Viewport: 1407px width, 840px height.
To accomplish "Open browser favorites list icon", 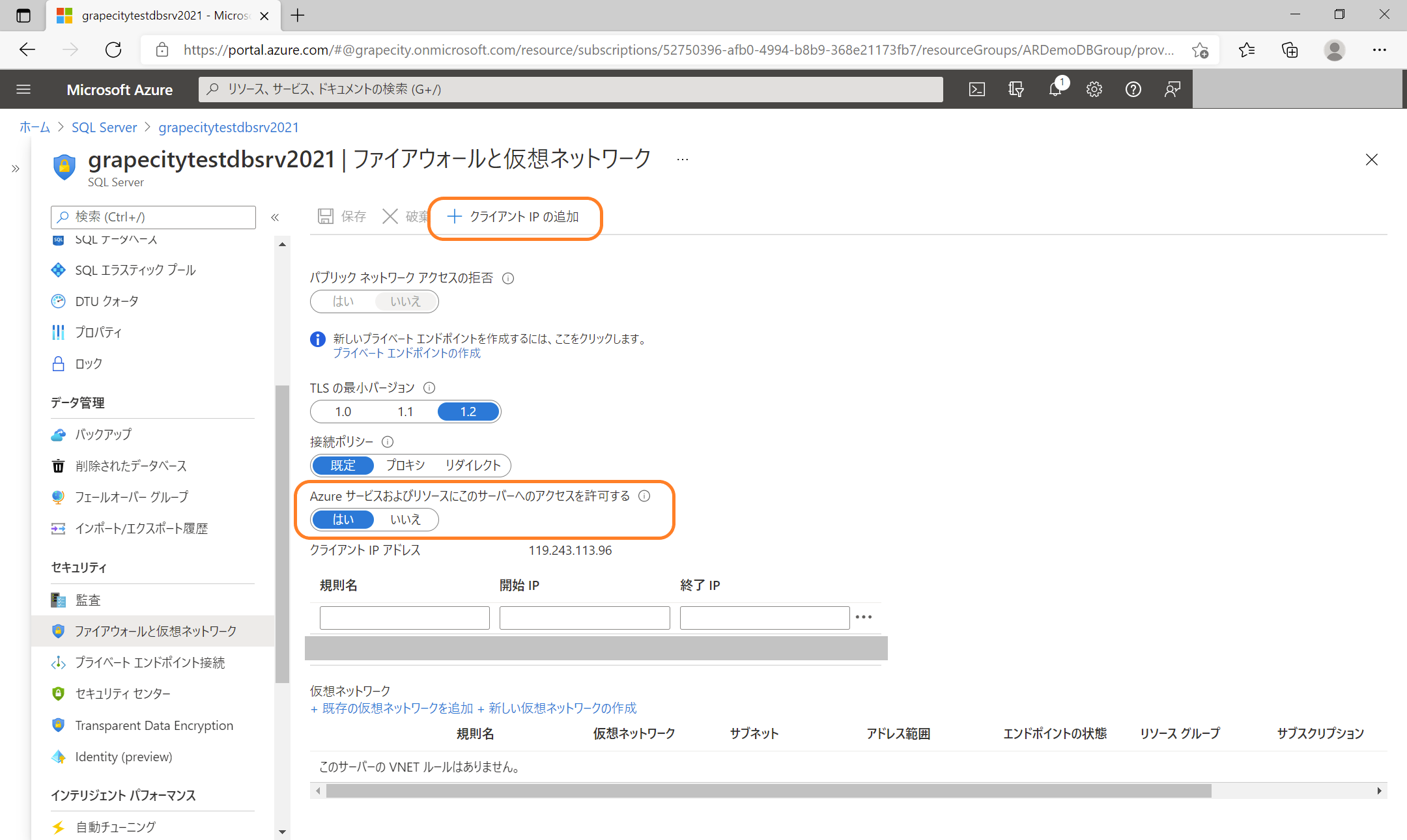I will [1247, 50].
